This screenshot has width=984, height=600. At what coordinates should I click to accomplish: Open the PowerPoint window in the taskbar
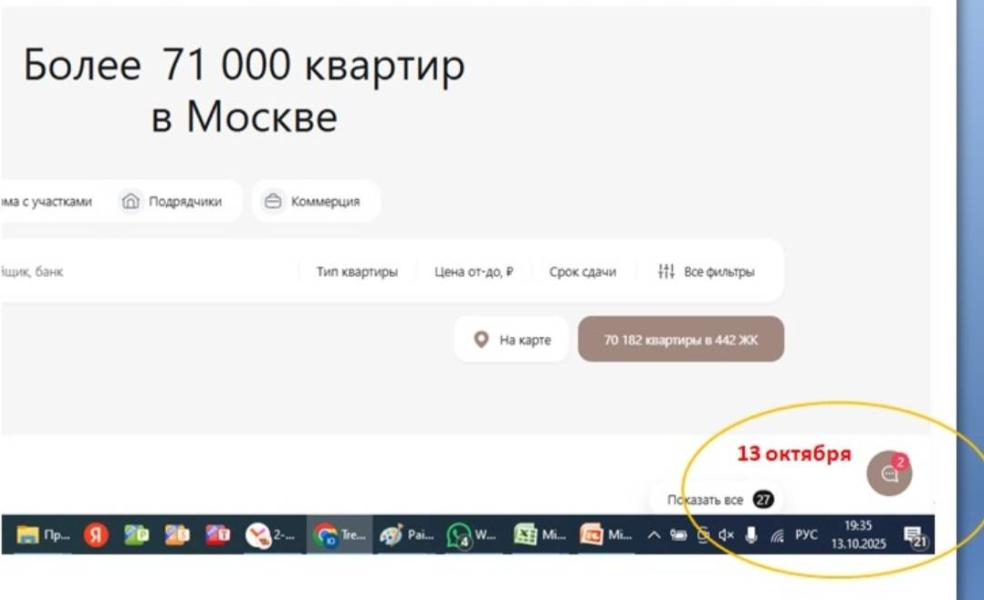(606, 535)
